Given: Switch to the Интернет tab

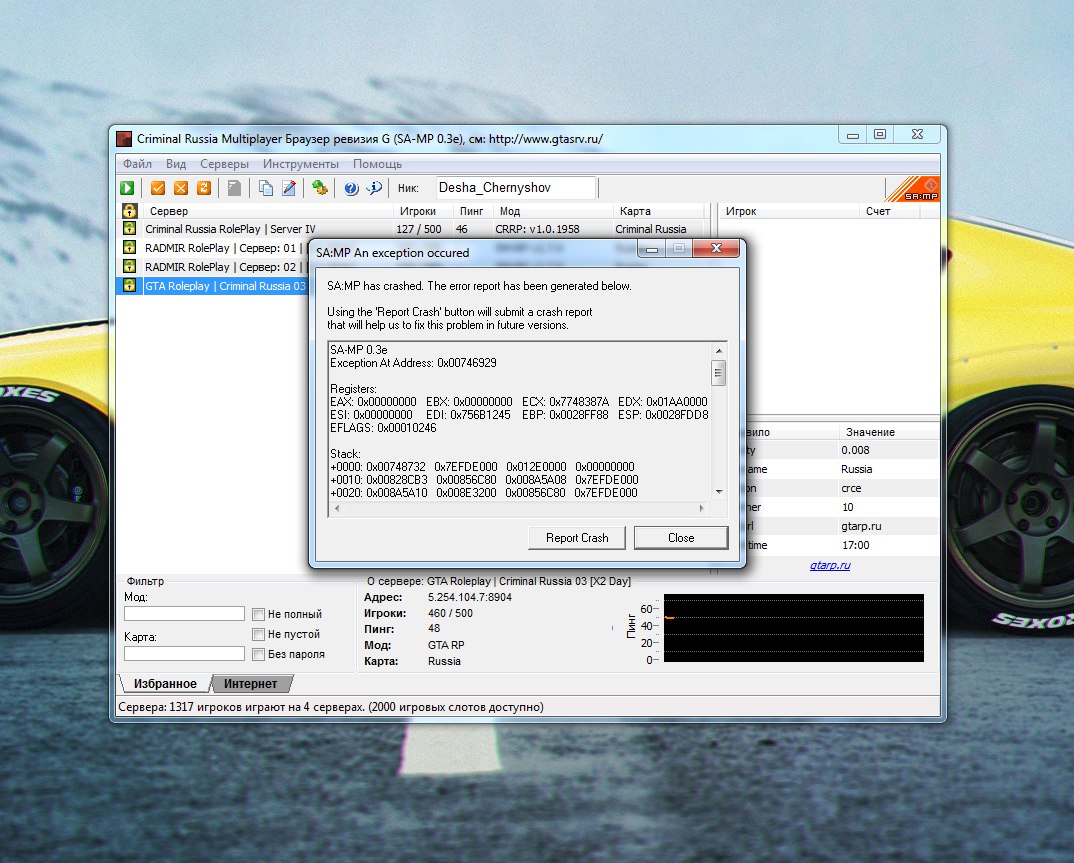Looking at the screenshot, I should click(251, 684).
